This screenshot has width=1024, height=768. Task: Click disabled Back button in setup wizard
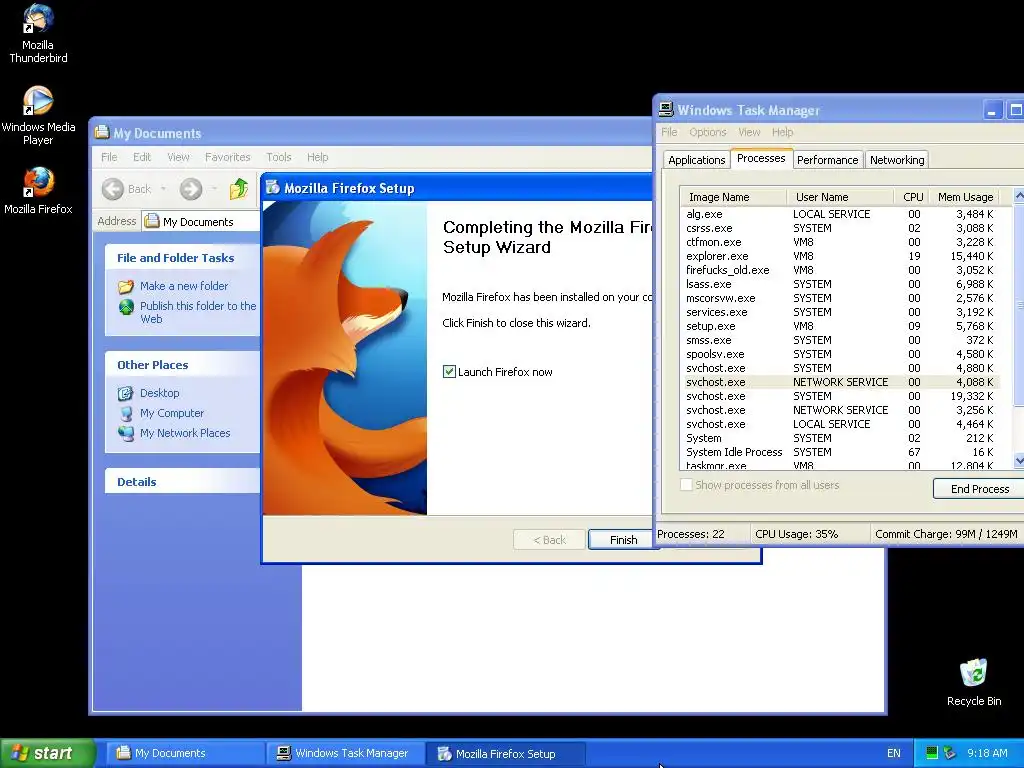pos(549,540)
